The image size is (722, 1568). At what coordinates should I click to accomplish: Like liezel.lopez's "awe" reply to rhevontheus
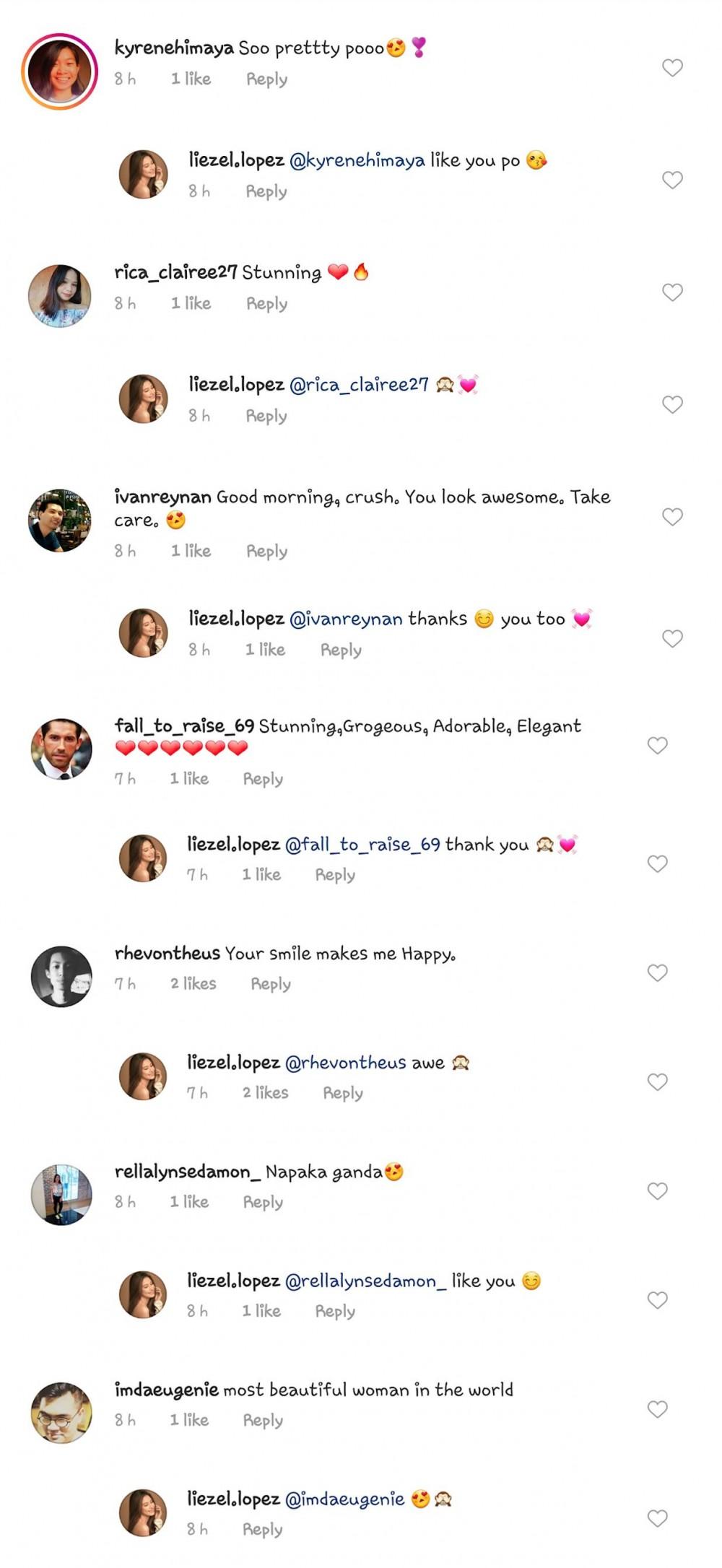coord(657,1082)
